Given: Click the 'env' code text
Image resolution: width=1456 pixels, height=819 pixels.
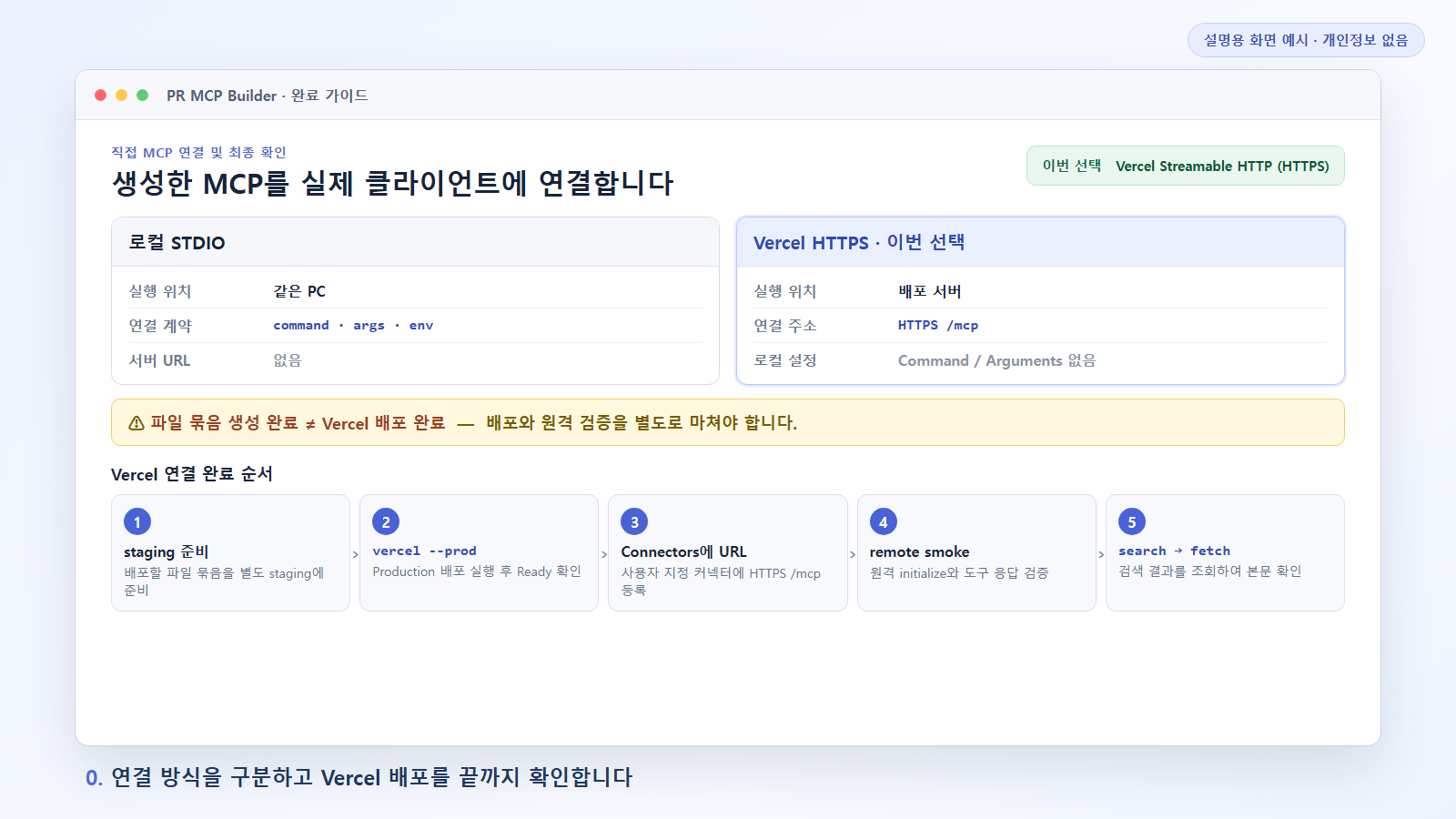Looking at the screenshot, I should coord(421,325).
